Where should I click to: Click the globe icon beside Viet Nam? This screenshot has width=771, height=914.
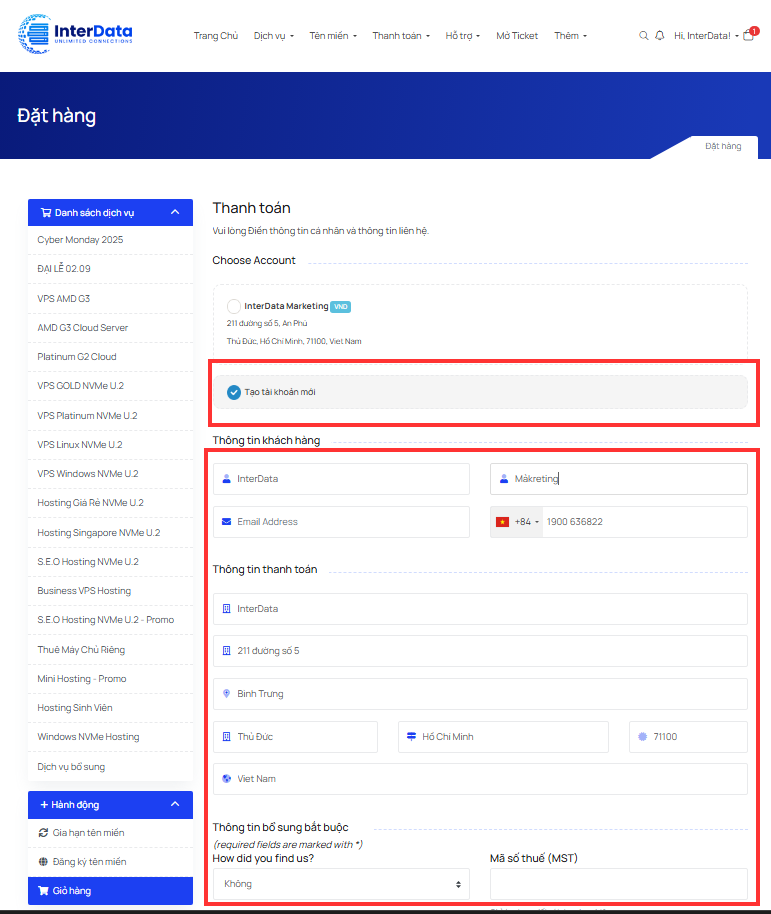(227, 779)
